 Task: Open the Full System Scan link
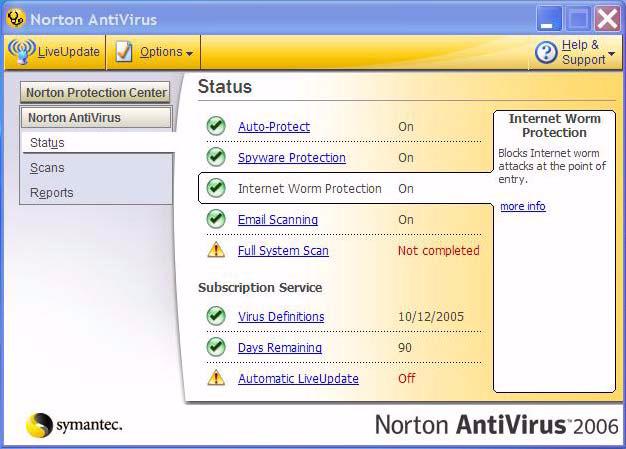click(283, 251)
